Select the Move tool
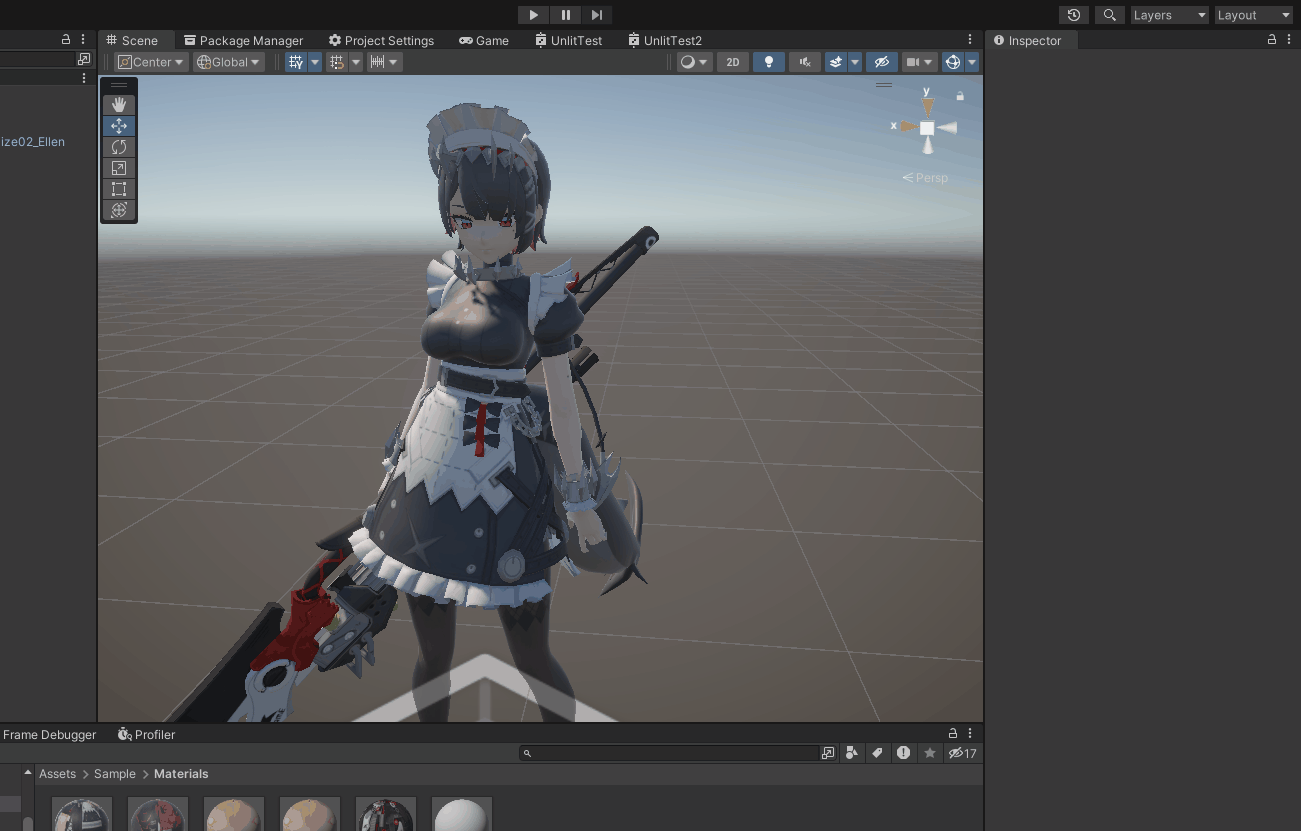This screenshot has width=1301, height=831. [119, 126]
